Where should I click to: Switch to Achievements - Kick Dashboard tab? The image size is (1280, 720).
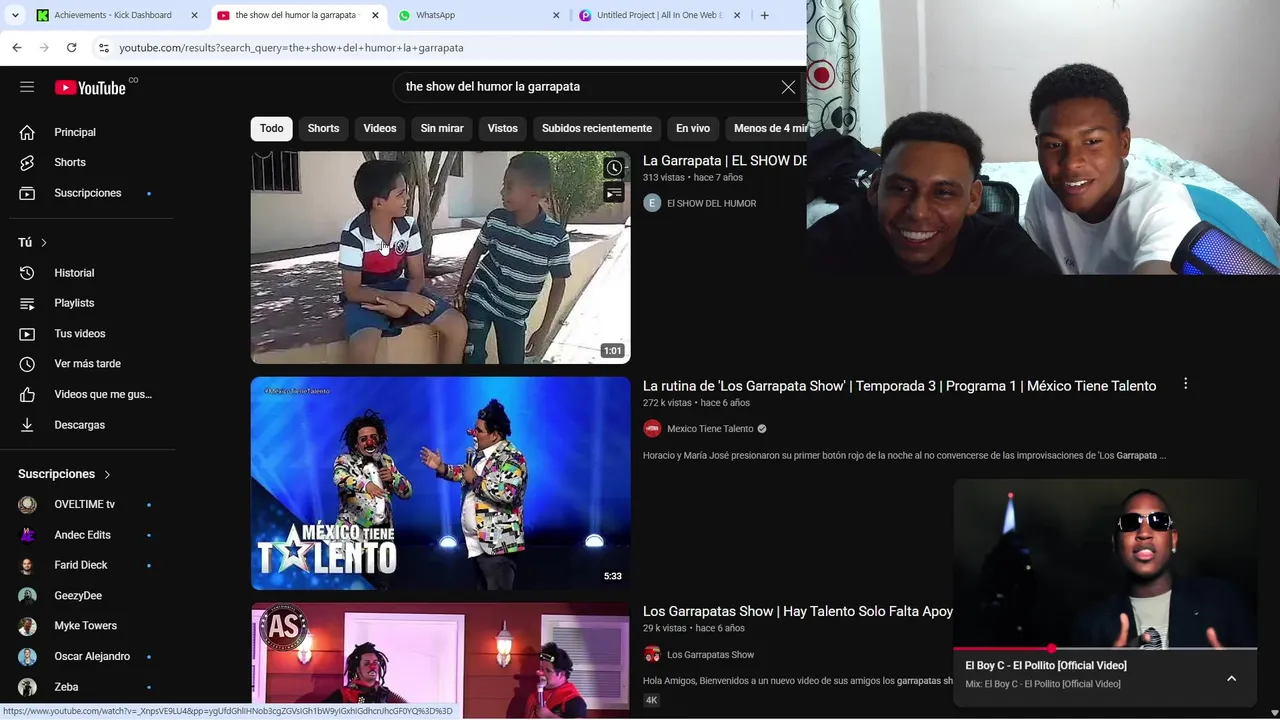coord(112,15)
